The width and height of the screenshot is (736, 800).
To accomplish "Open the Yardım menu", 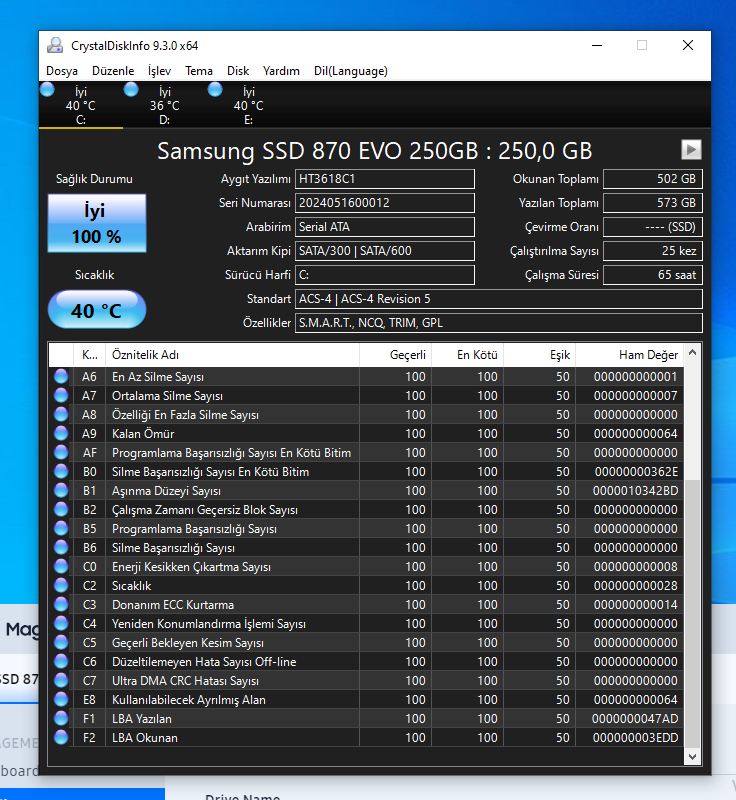I will (x=282, y=71).
